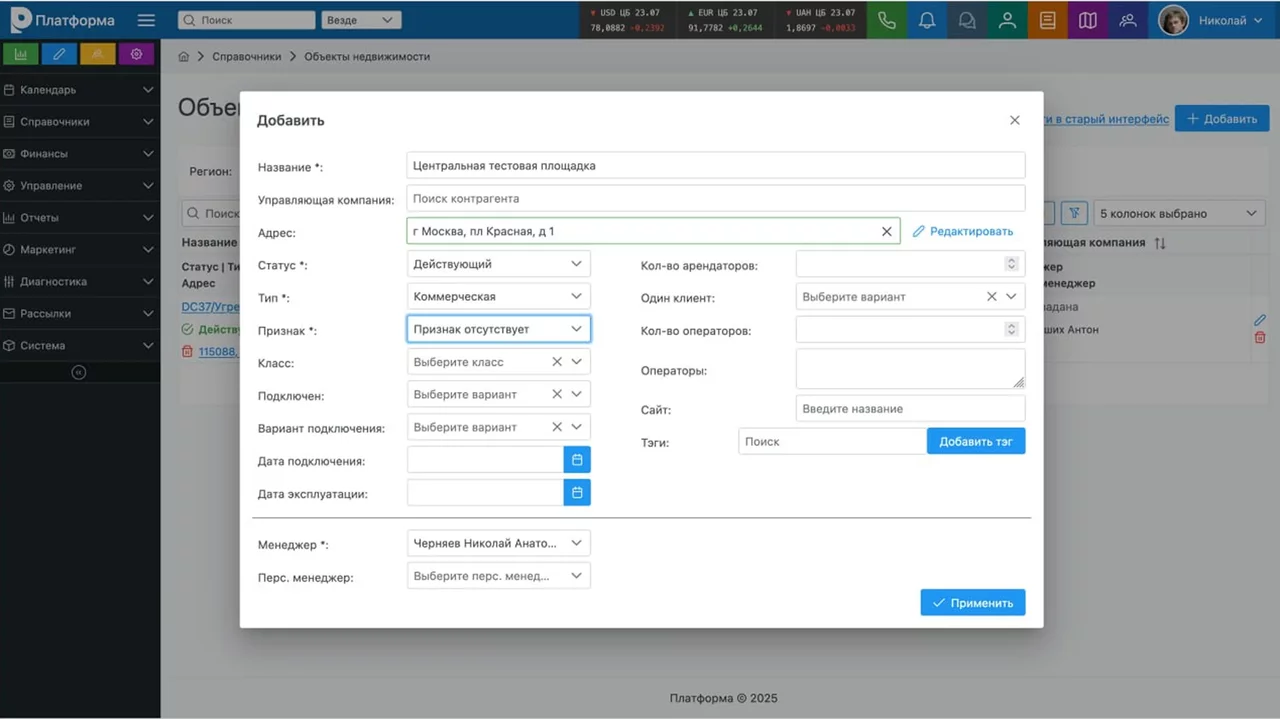Open the Менеджер dropdown
Image resolution: width=1280 pixels, height=719 pixels.
pyautogui.click(x=498, y=543)
